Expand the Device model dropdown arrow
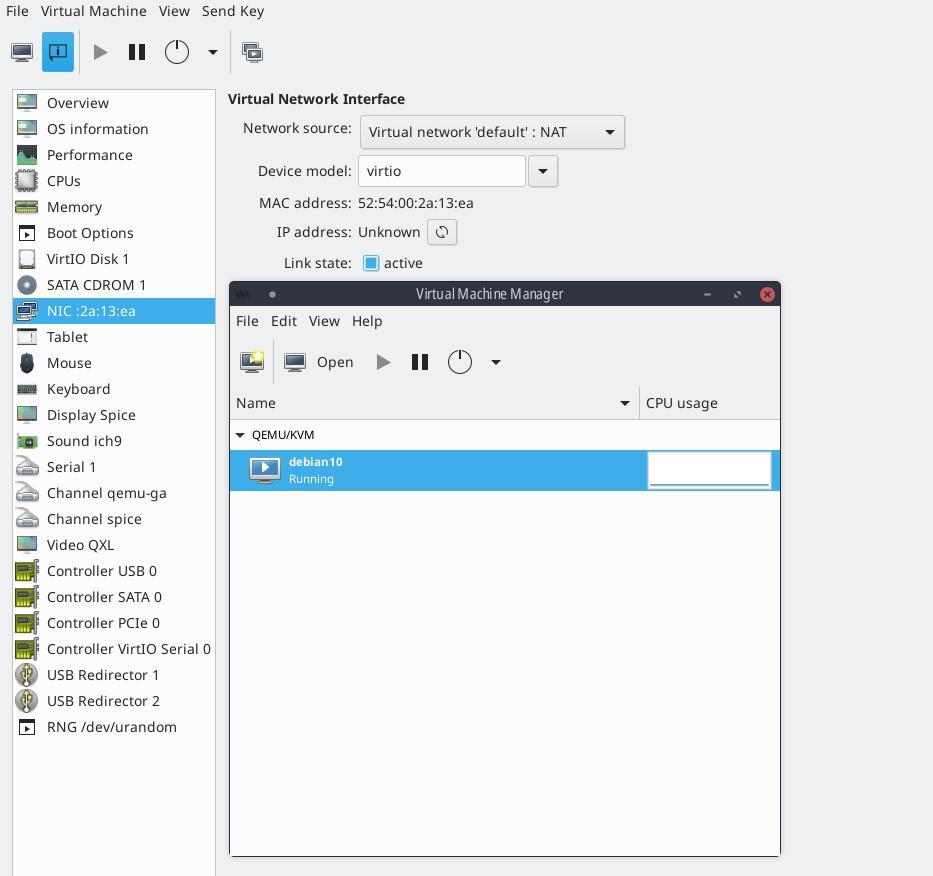This screenshot has width=933, height=876. [543, 171]
